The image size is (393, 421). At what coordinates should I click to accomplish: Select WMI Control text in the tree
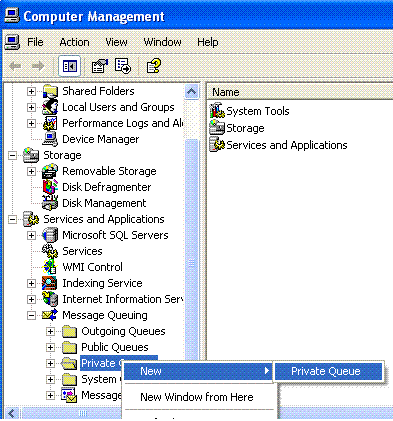point(92,267)
